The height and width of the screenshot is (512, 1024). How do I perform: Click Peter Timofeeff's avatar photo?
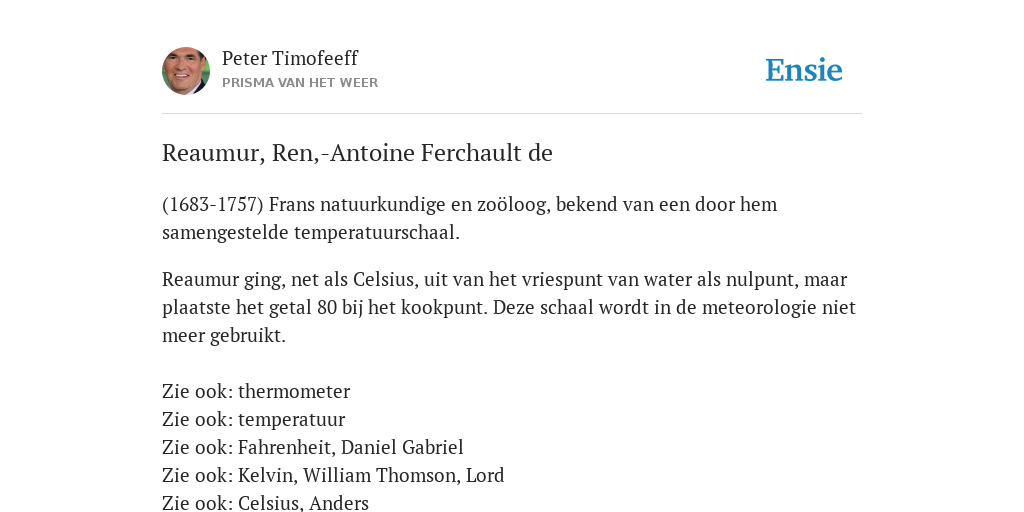coord(186,71)
